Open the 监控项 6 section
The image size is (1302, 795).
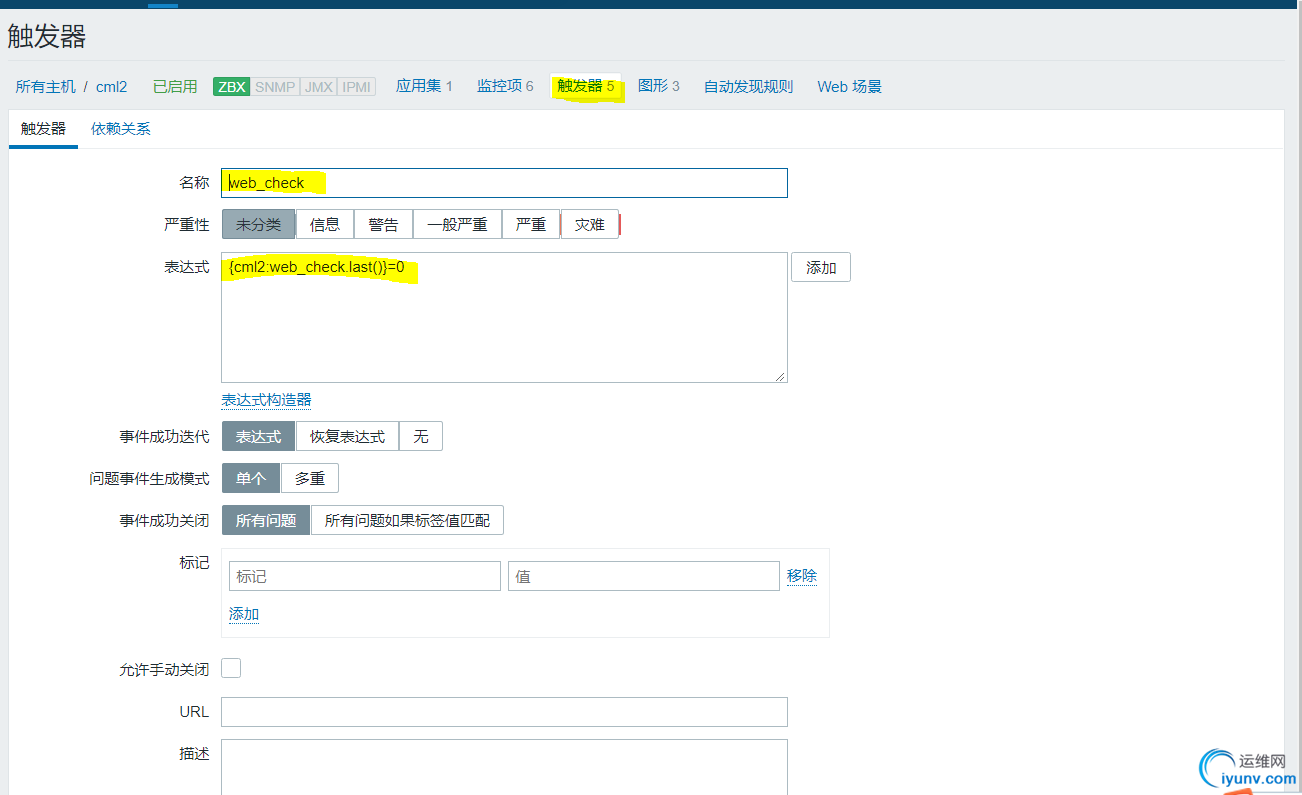pyautogui.click(x=505, y=86)
